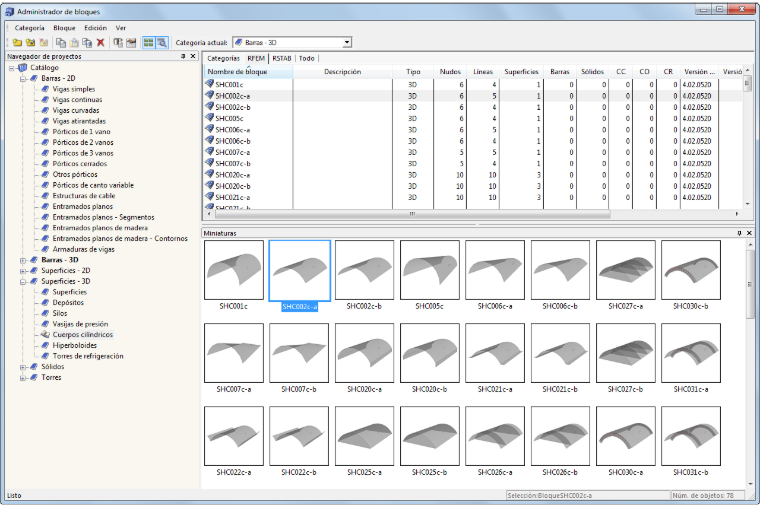Collapse the Superficies - 3D tree node
Viewport: 760px width, 507px height.
[x=23, y=282]
